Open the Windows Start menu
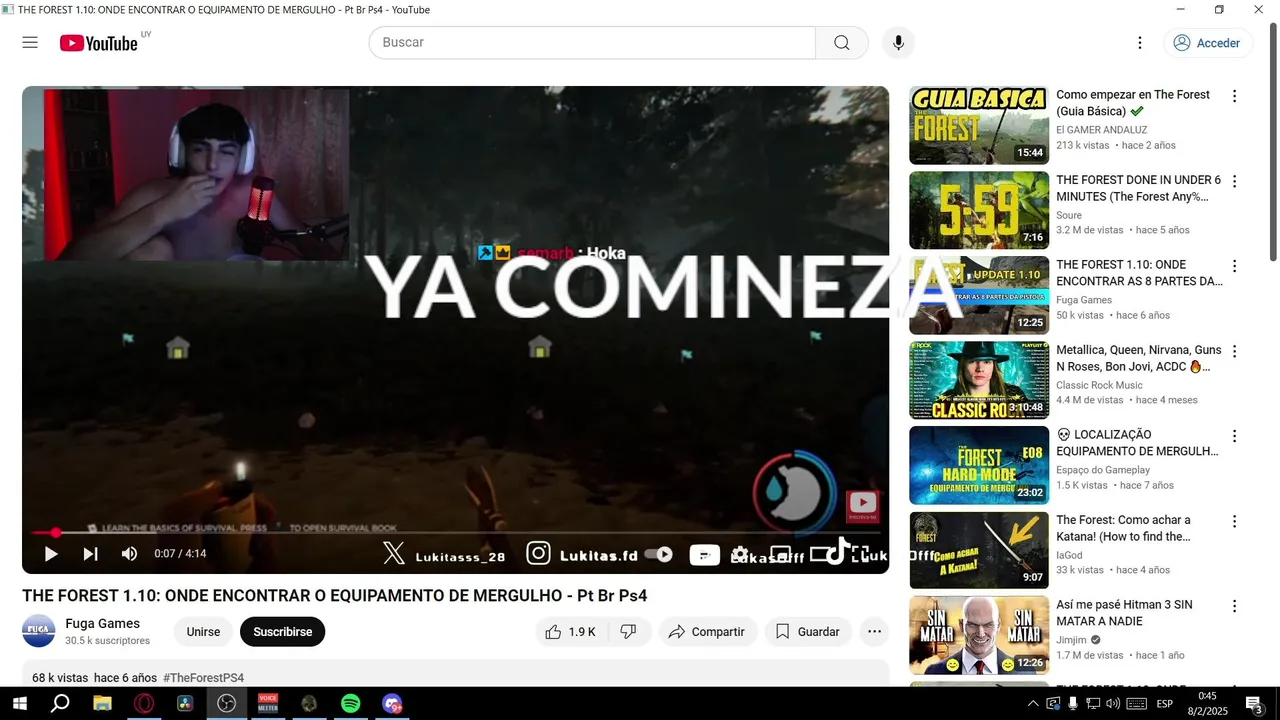Screen dimensions: 1280x720 point(19,704)
